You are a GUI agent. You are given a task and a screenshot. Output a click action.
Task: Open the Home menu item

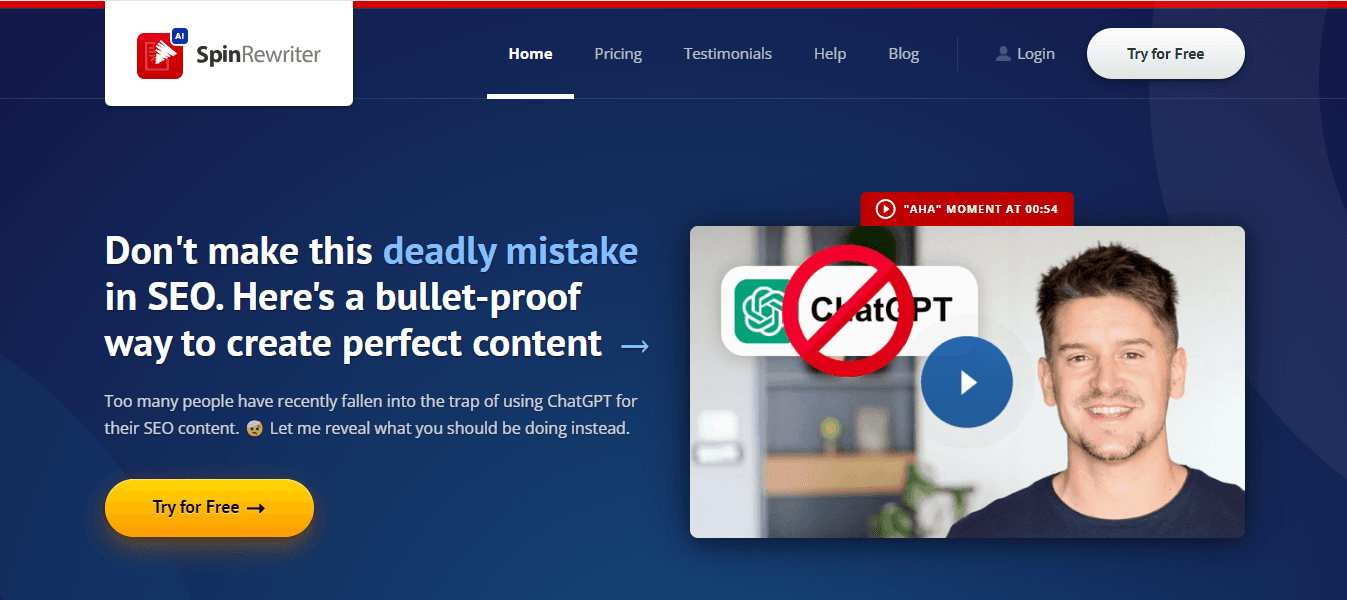[530, 54]
